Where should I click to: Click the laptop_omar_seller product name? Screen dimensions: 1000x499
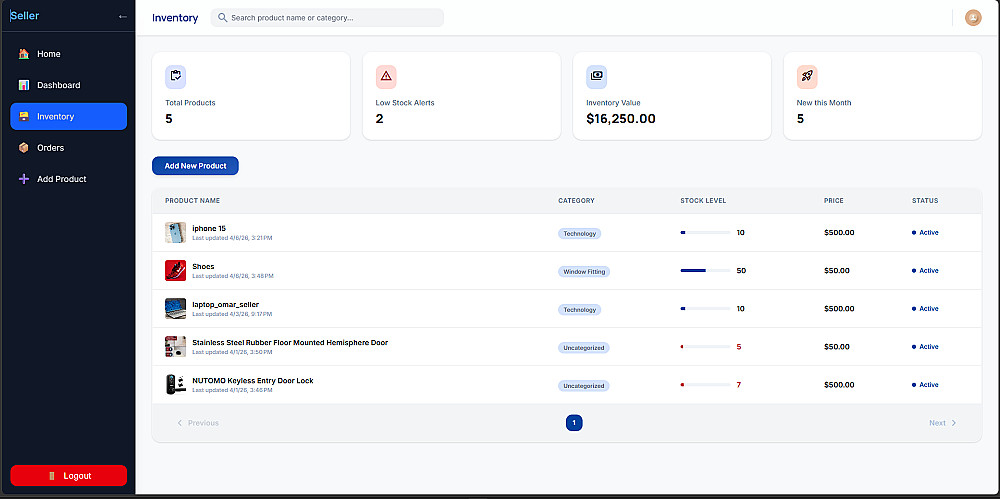point(226,304)
